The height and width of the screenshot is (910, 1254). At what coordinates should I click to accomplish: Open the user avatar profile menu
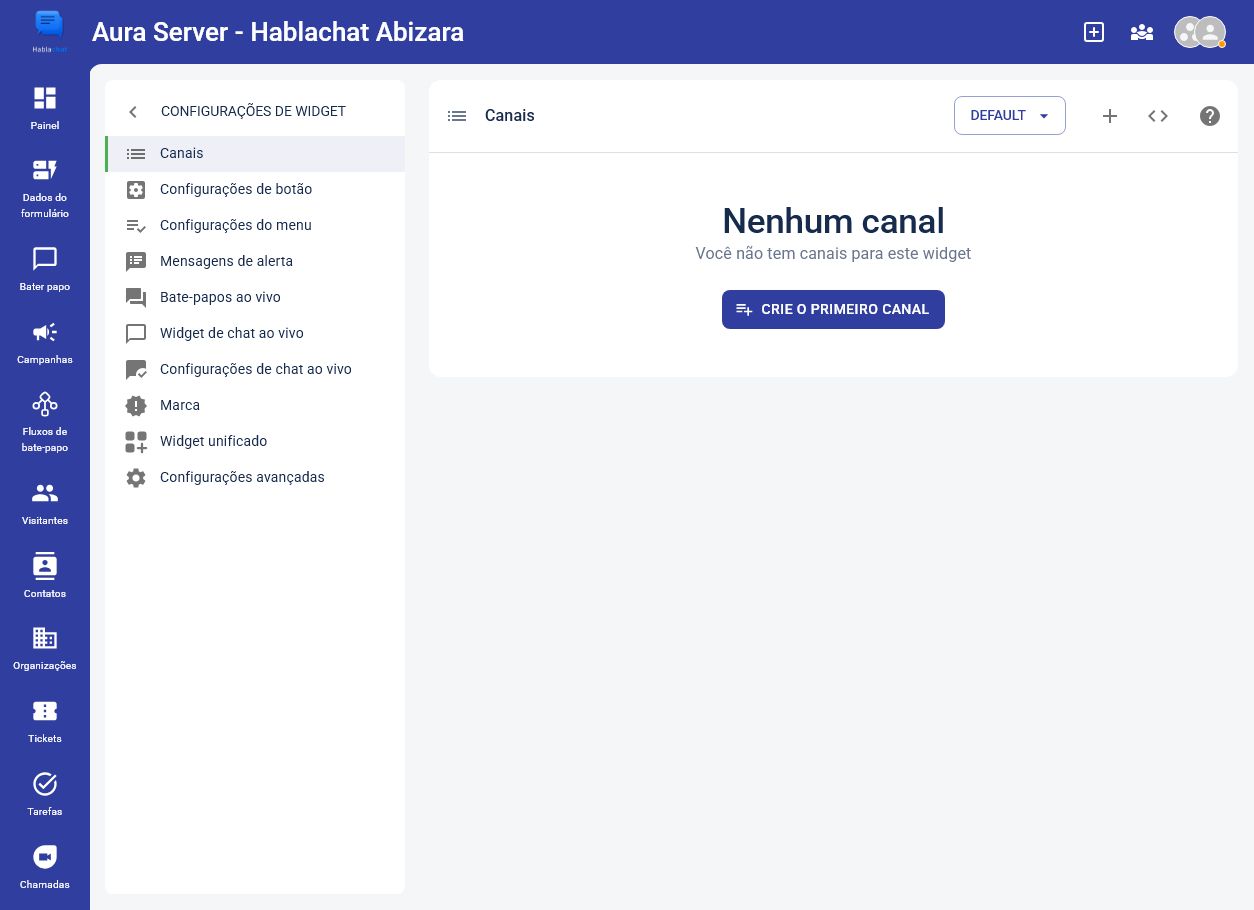[1200, 32]
